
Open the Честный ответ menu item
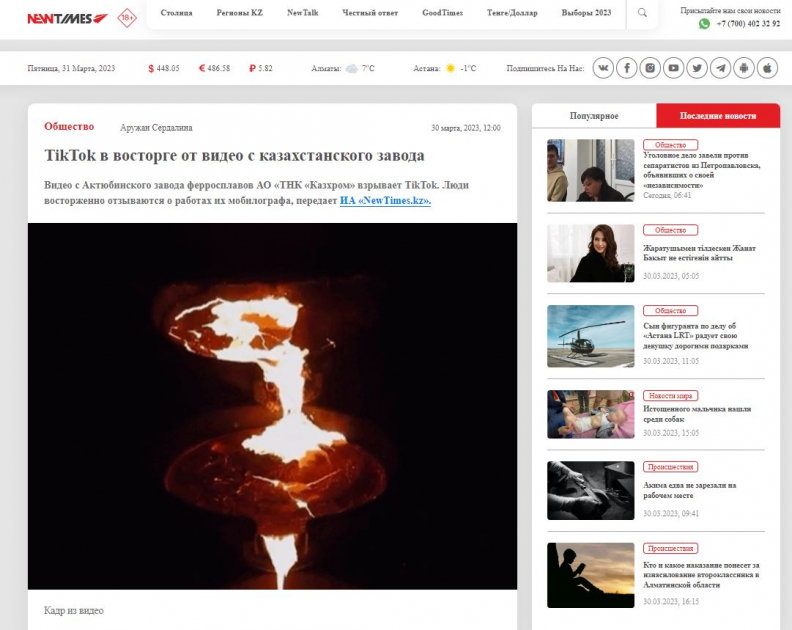(x=370, y=13)
